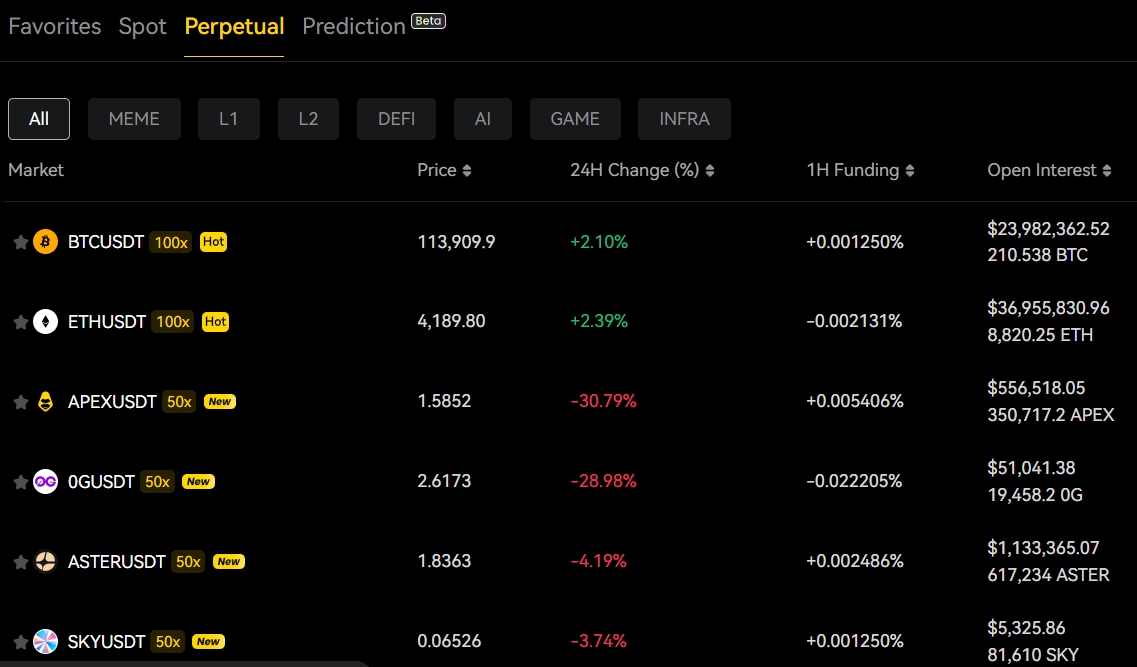Sort by 24H Change percentage
Image resolution: width=1137 pixels, height=667 pixels.
(643, 170)
